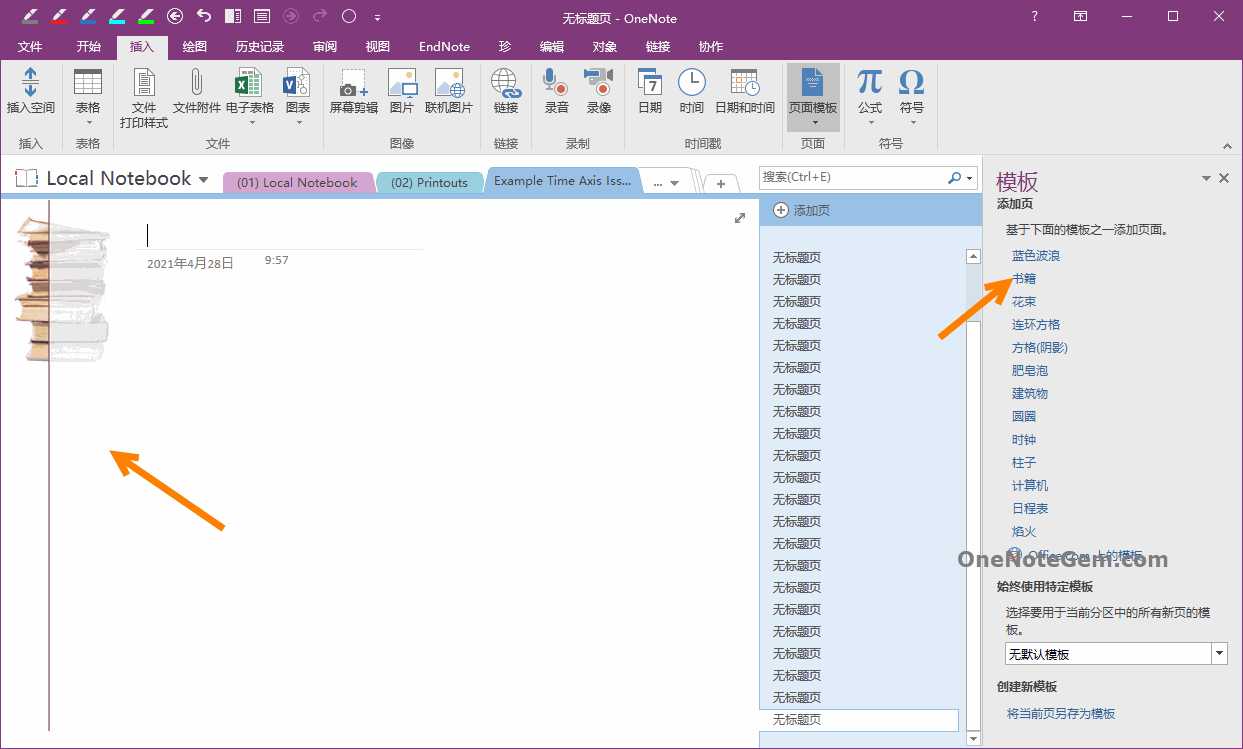
Task: Open the Local Notebook notebook dropdown
Action: point(204,180)
